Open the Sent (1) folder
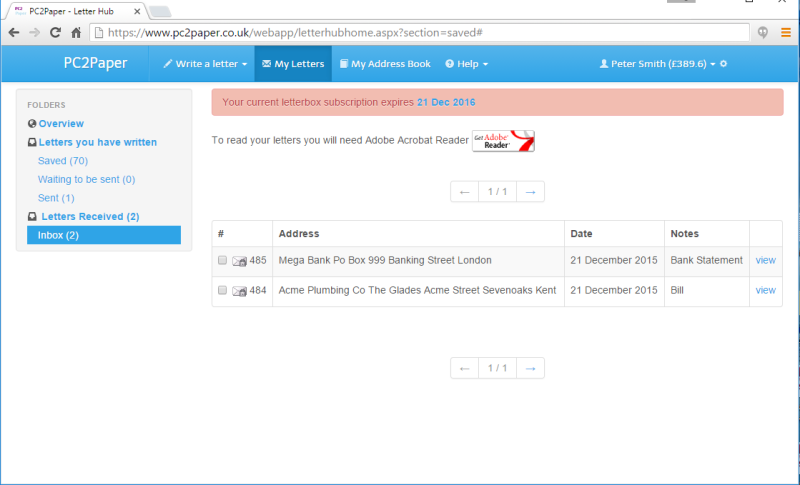The width and height of the screenshot is (800, 485). coord(56,198)
